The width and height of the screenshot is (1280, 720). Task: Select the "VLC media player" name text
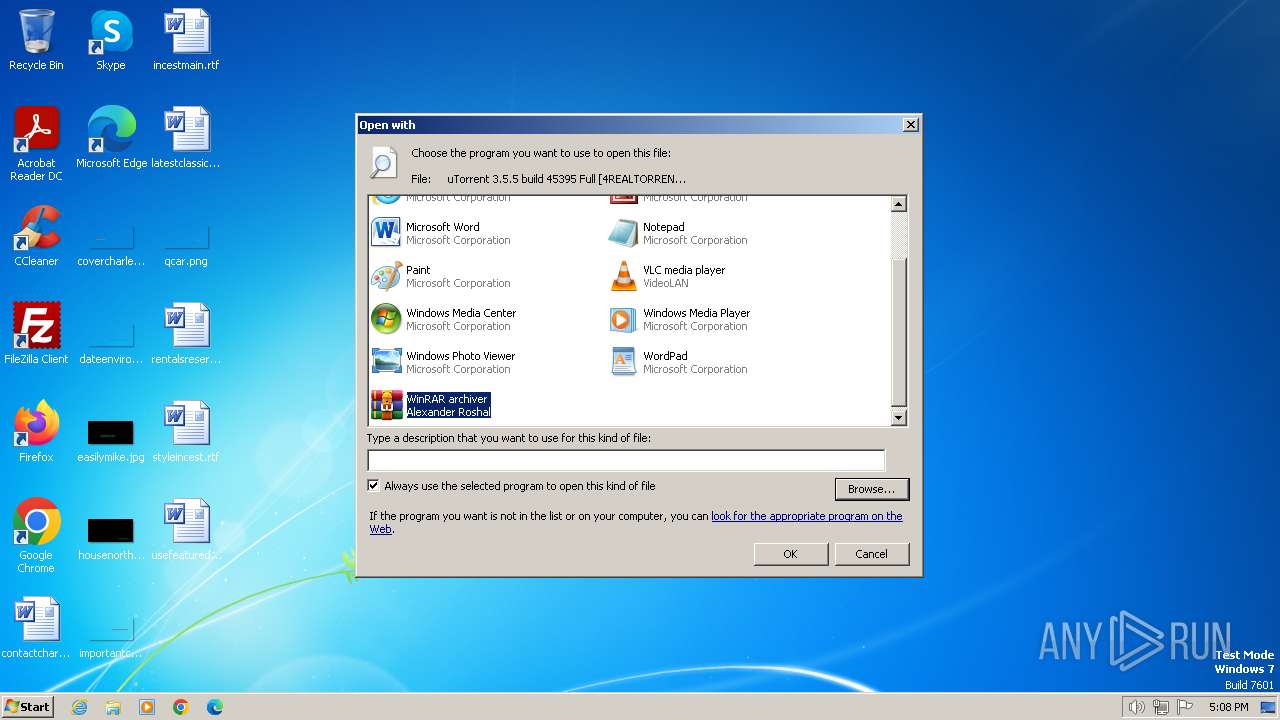pos(684,270)
